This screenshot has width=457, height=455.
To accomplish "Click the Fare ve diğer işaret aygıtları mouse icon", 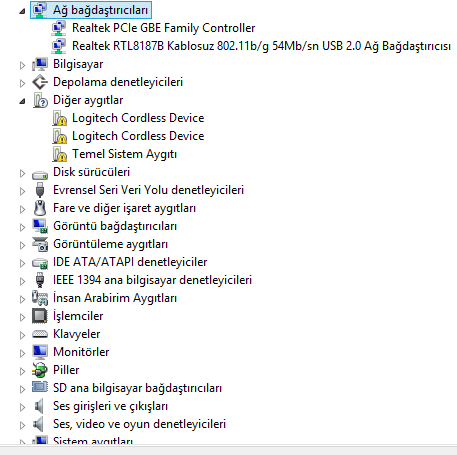I will [x=40, y=208].
